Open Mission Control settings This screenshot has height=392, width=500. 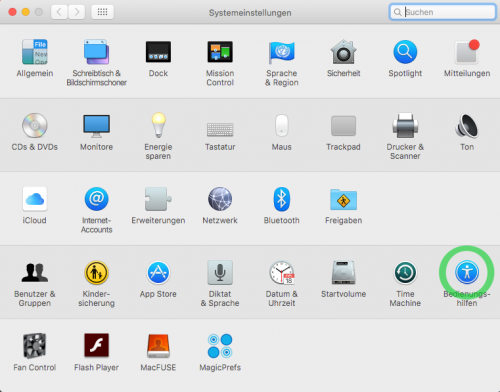point(220,52)
